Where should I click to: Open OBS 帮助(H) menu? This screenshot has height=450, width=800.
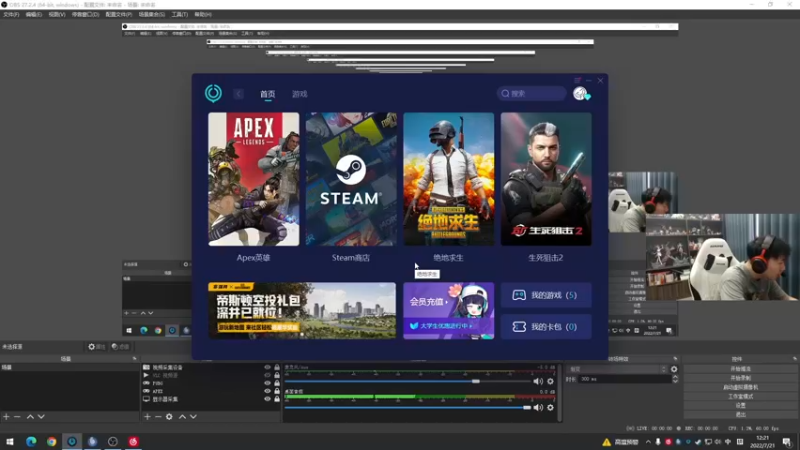[x=203, y=14]
